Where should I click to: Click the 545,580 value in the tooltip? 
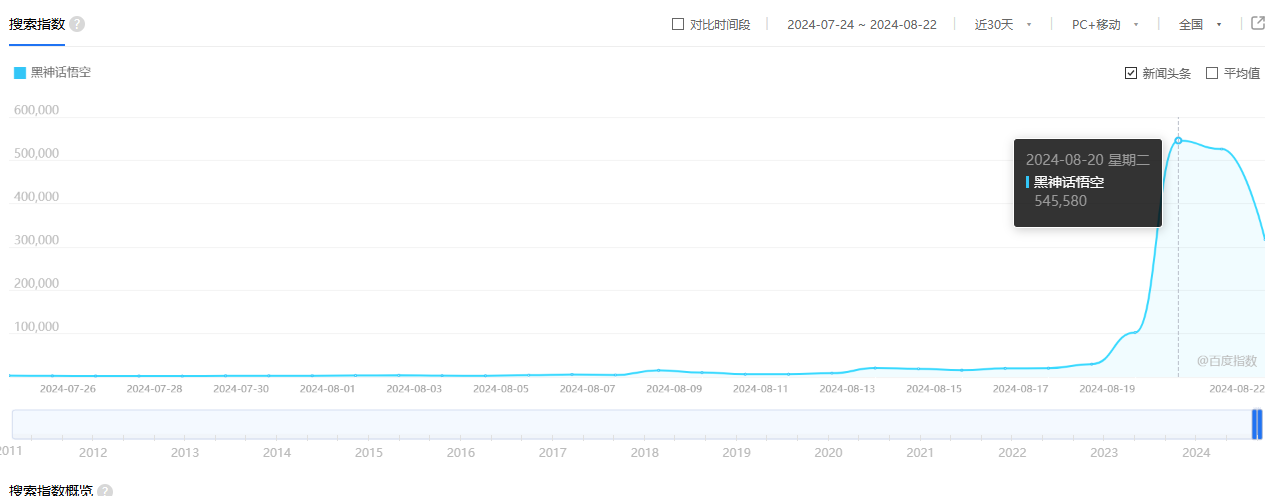[1060, 201]
